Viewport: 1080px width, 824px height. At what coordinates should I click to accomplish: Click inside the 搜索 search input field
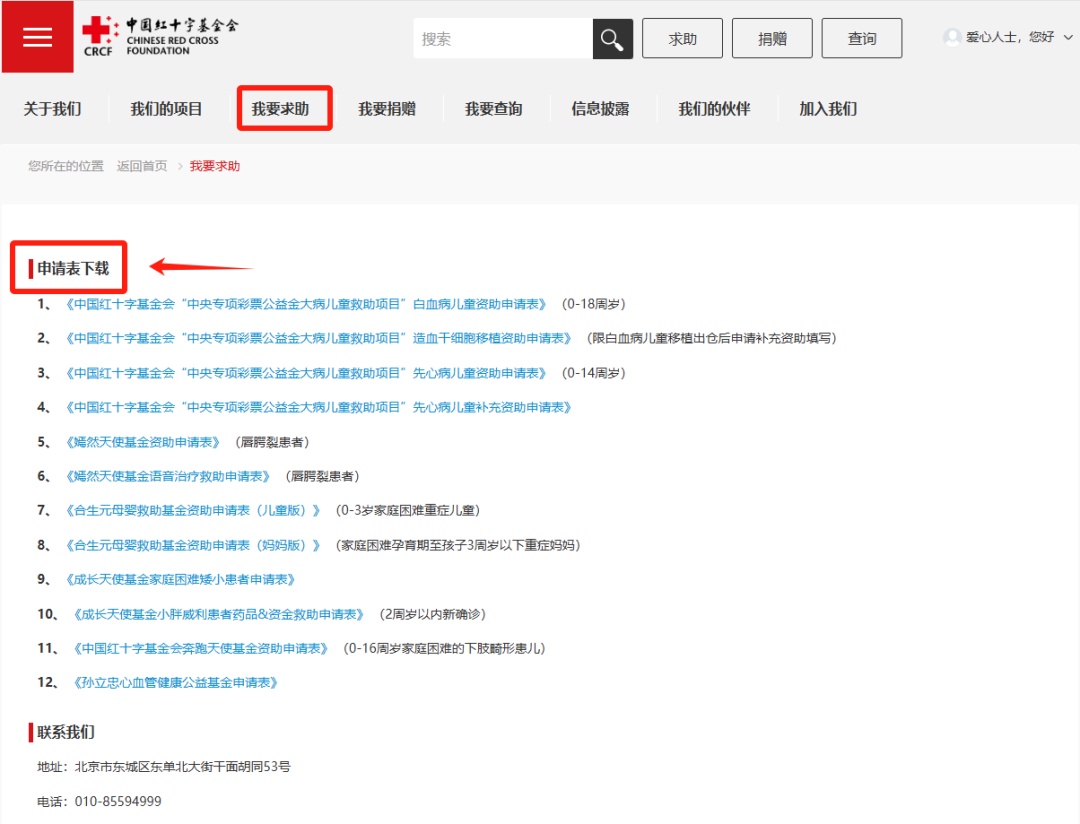[500, 38]
